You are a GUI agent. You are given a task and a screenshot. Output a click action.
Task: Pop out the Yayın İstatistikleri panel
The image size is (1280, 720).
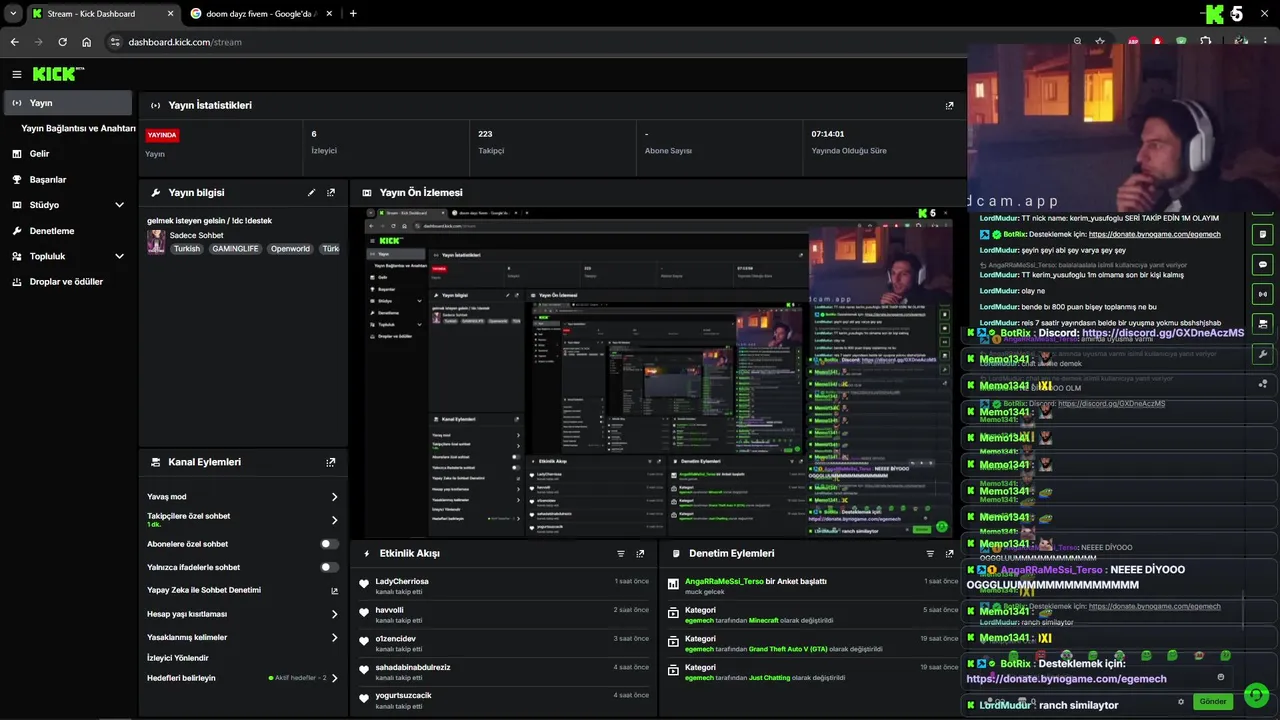(949, 105)
